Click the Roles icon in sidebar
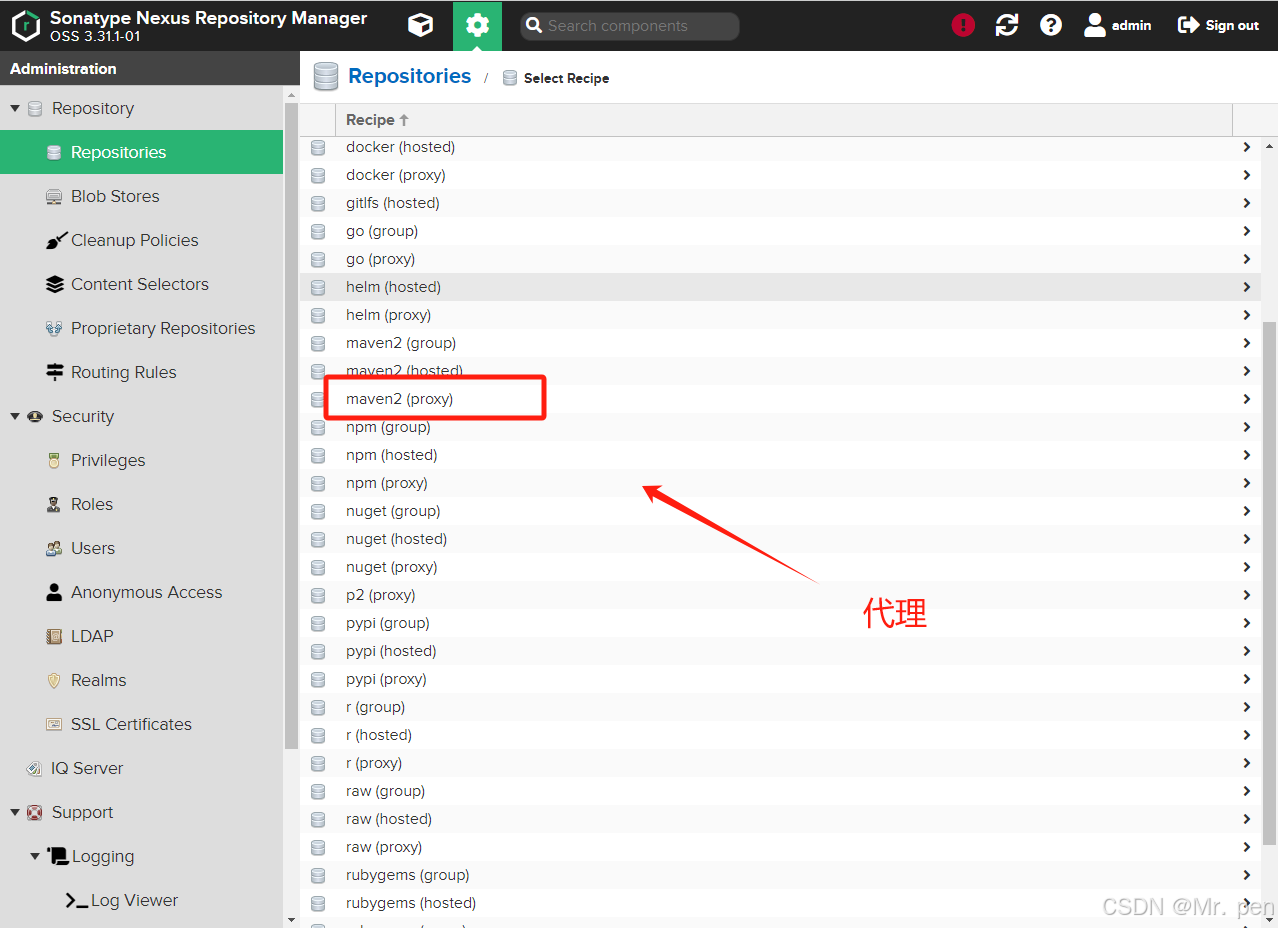 click(55, 505)
